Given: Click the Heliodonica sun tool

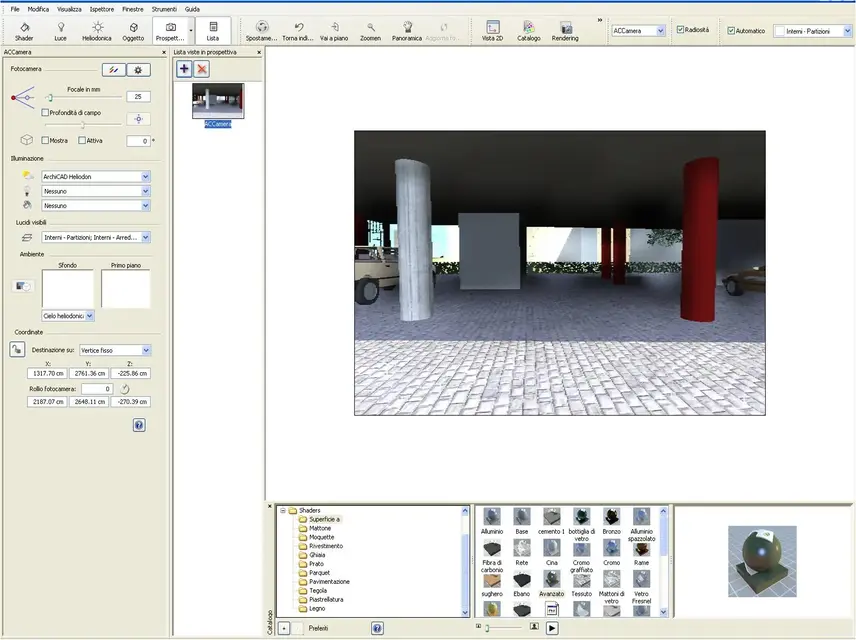Looking at the screenshot, I should pos(97,30).
